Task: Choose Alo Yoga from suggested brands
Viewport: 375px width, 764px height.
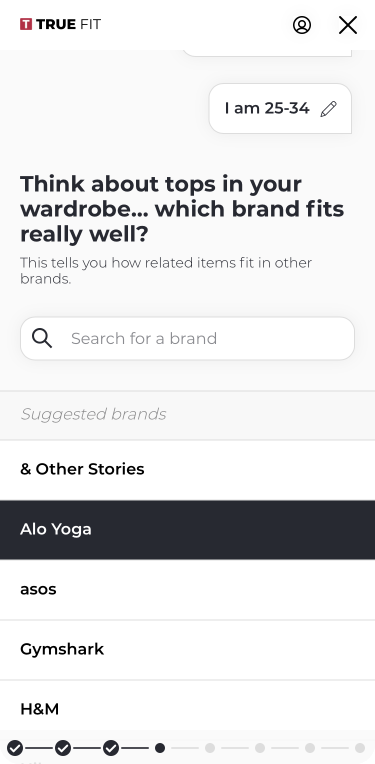Action: [x=188, y=530]
